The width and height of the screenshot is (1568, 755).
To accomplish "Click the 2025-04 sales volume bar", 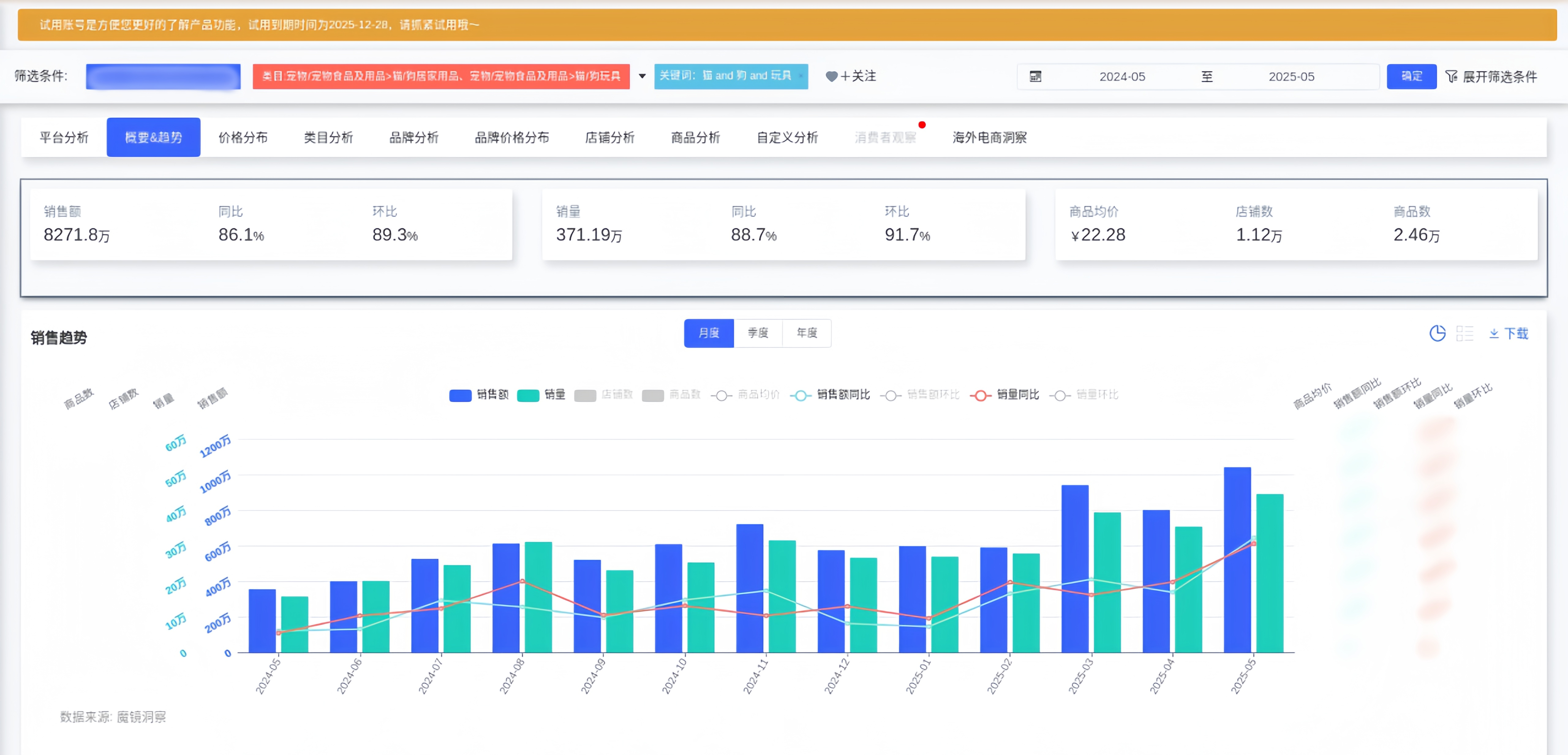I will coord(1188,590).
